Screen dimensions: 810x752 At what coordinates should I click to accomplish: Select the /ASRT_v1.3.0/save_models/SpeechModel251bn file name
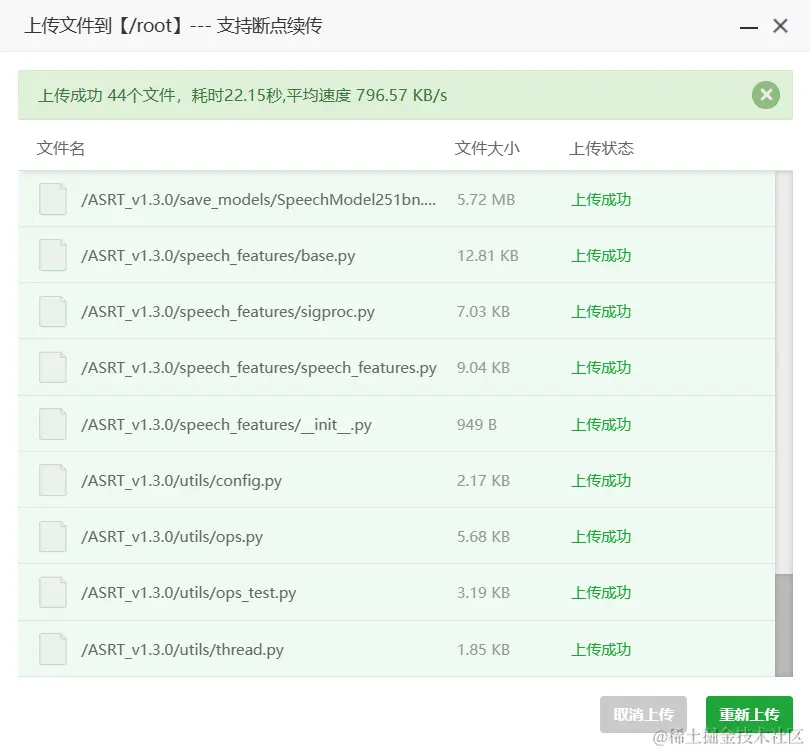(x=258, y=200)
